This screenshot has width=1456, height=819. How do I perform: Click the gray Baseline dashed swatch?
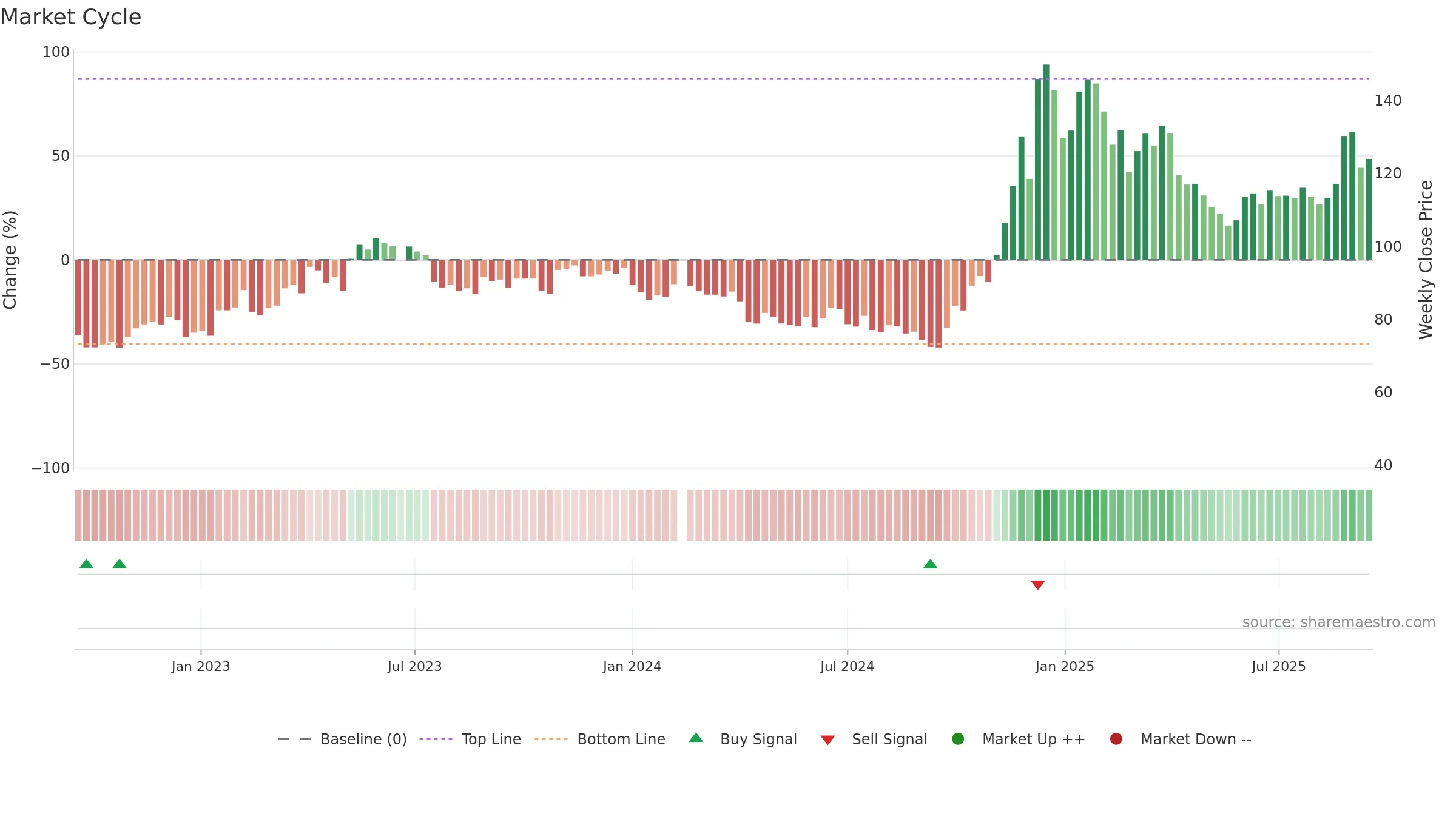pyautogui.click(x=294, y=739)
